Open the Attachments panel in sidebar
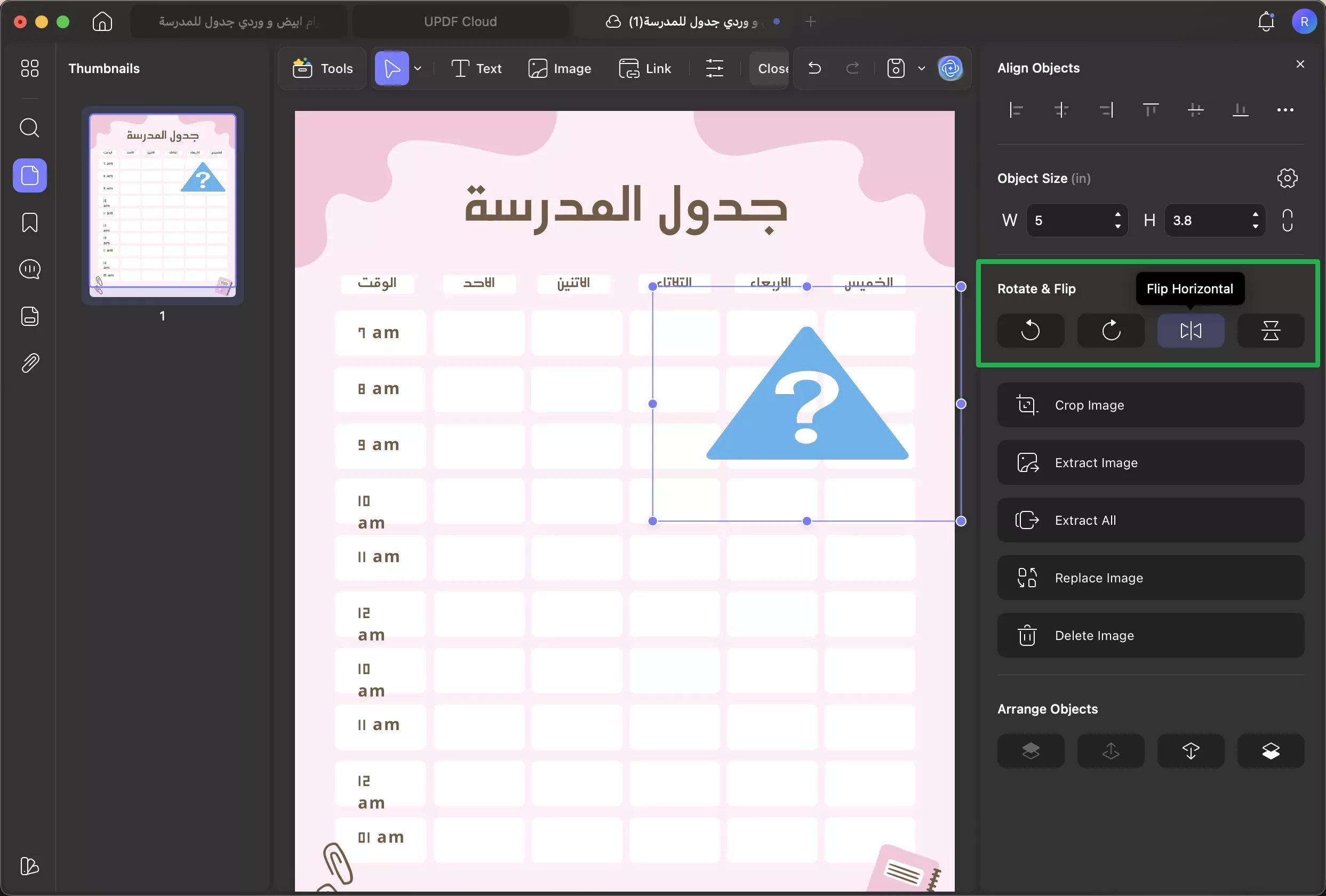 (x=30, y=363)
